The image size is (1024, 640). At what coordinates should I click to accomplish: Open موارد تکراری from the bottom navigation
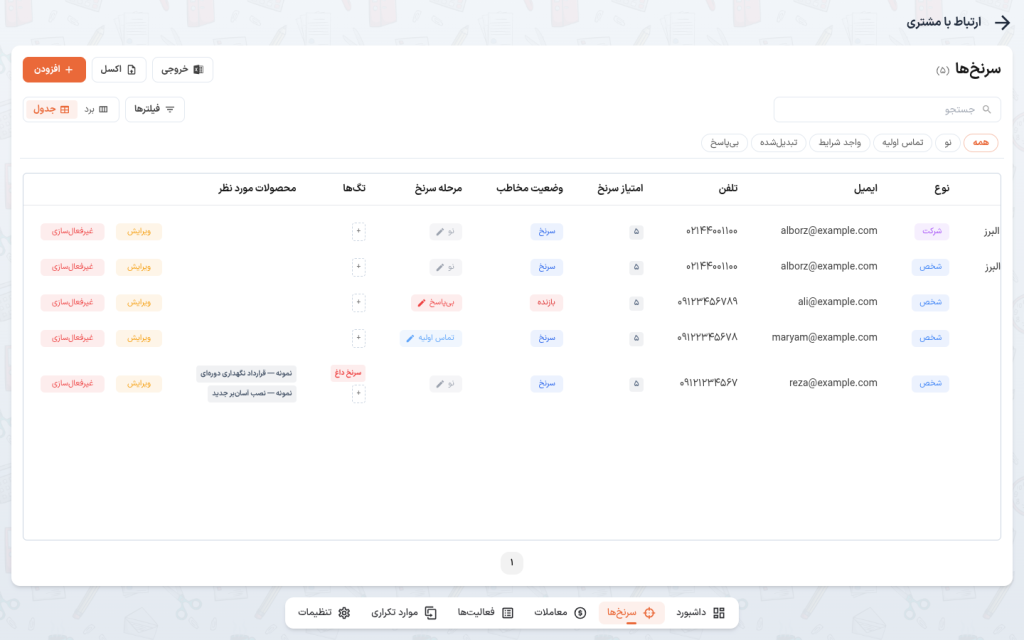tap(404, 613)
